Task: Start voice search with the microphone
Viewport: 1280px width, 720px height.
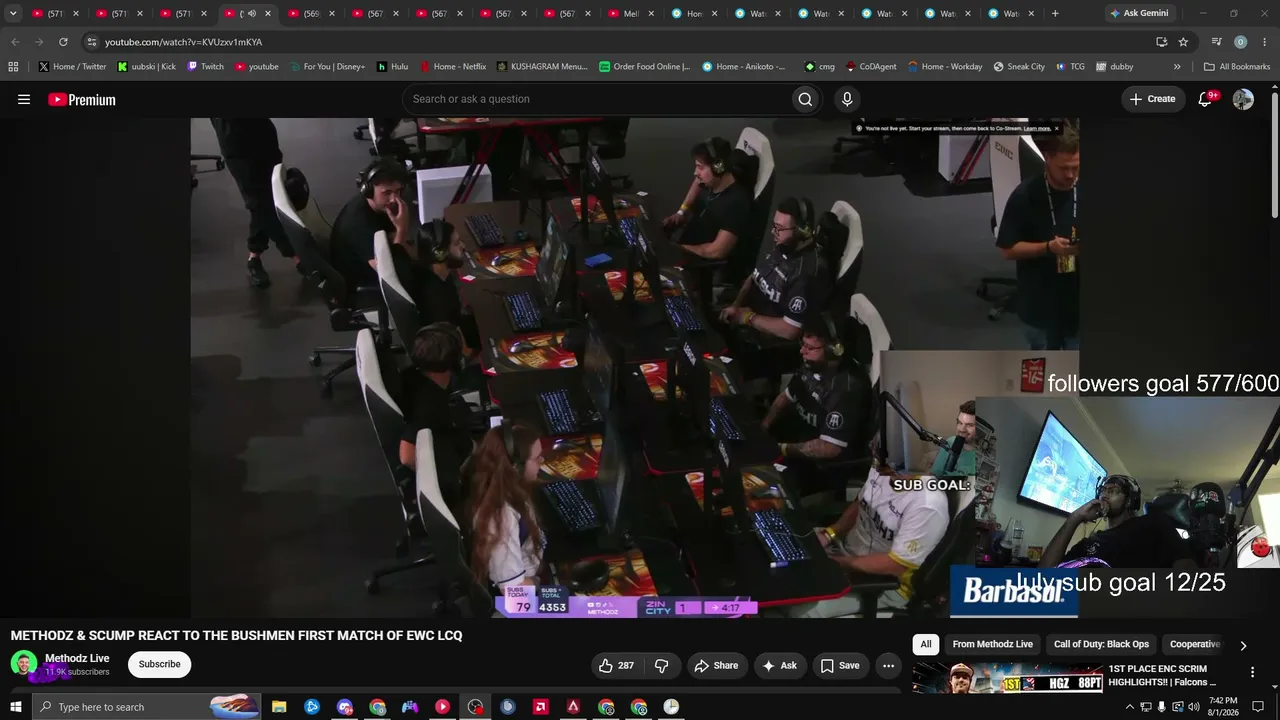Action: click(847, 99)
